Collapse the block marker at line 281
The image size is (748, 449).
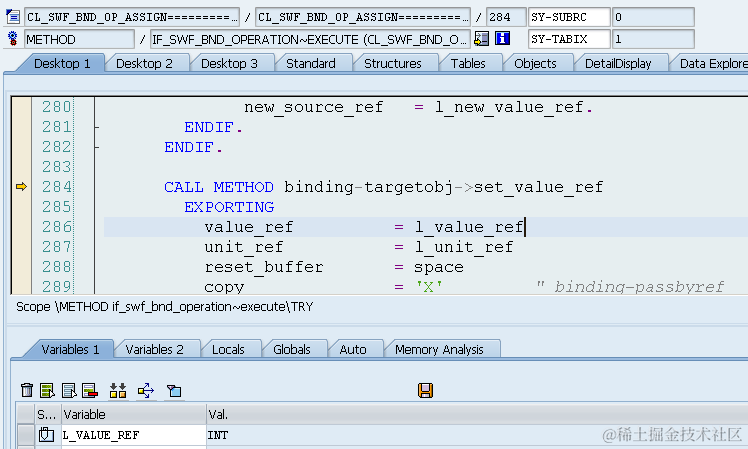pos(96,127)
